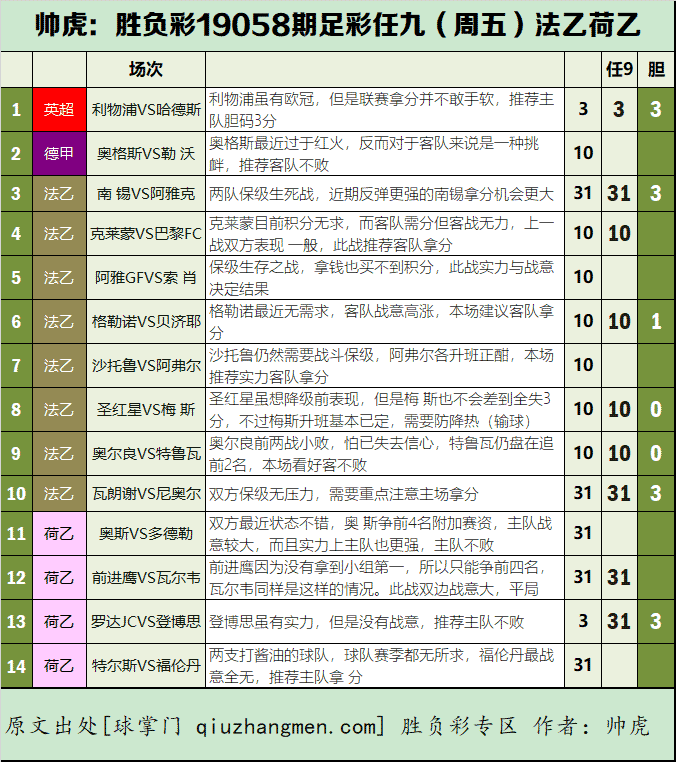
Task: Click the qiuzhangmen.com source text
Action: coord(286,727)
